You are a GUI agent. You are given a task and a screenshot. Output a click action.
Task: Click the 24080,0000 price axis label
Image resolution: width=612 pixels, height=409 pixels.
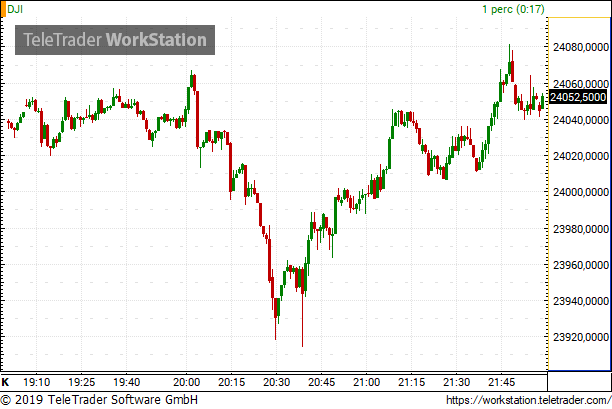pyautogui.click(x=581, y=47)
